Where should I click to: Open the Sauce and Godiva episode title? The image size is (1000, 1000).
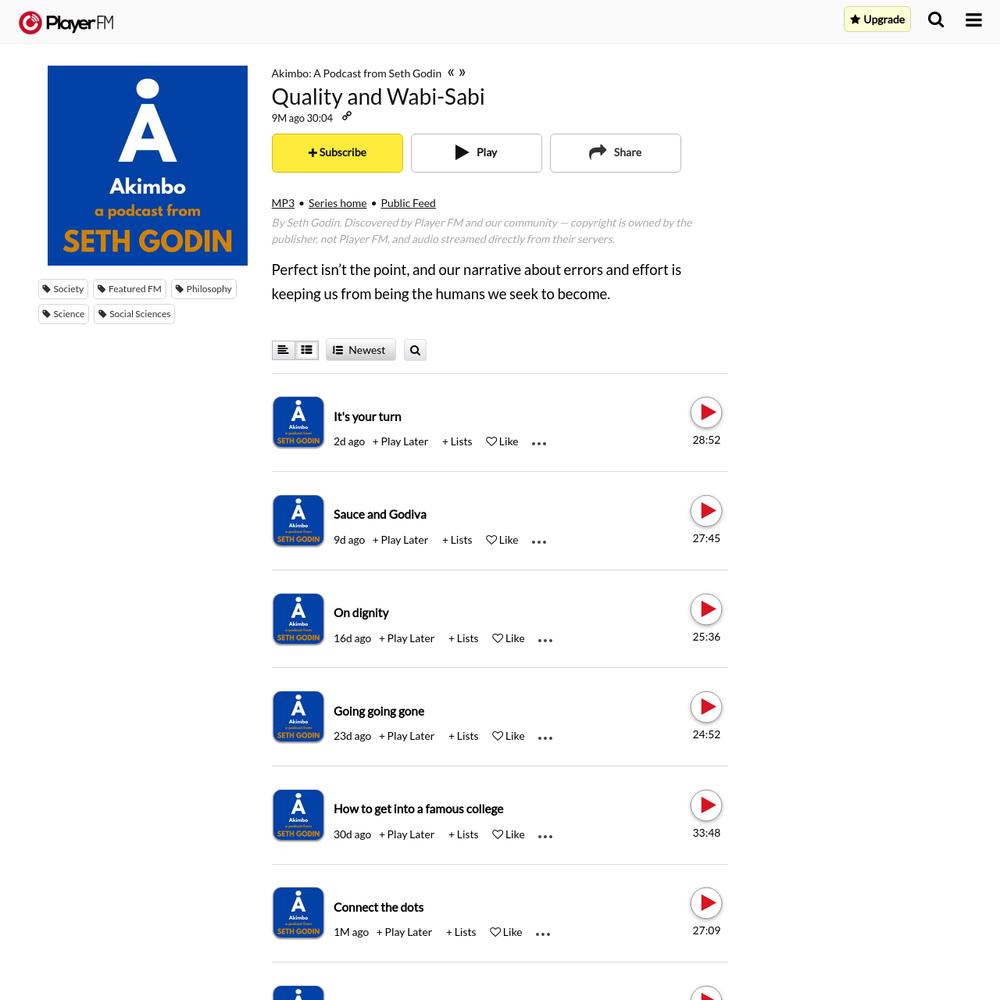click(380, 514)
